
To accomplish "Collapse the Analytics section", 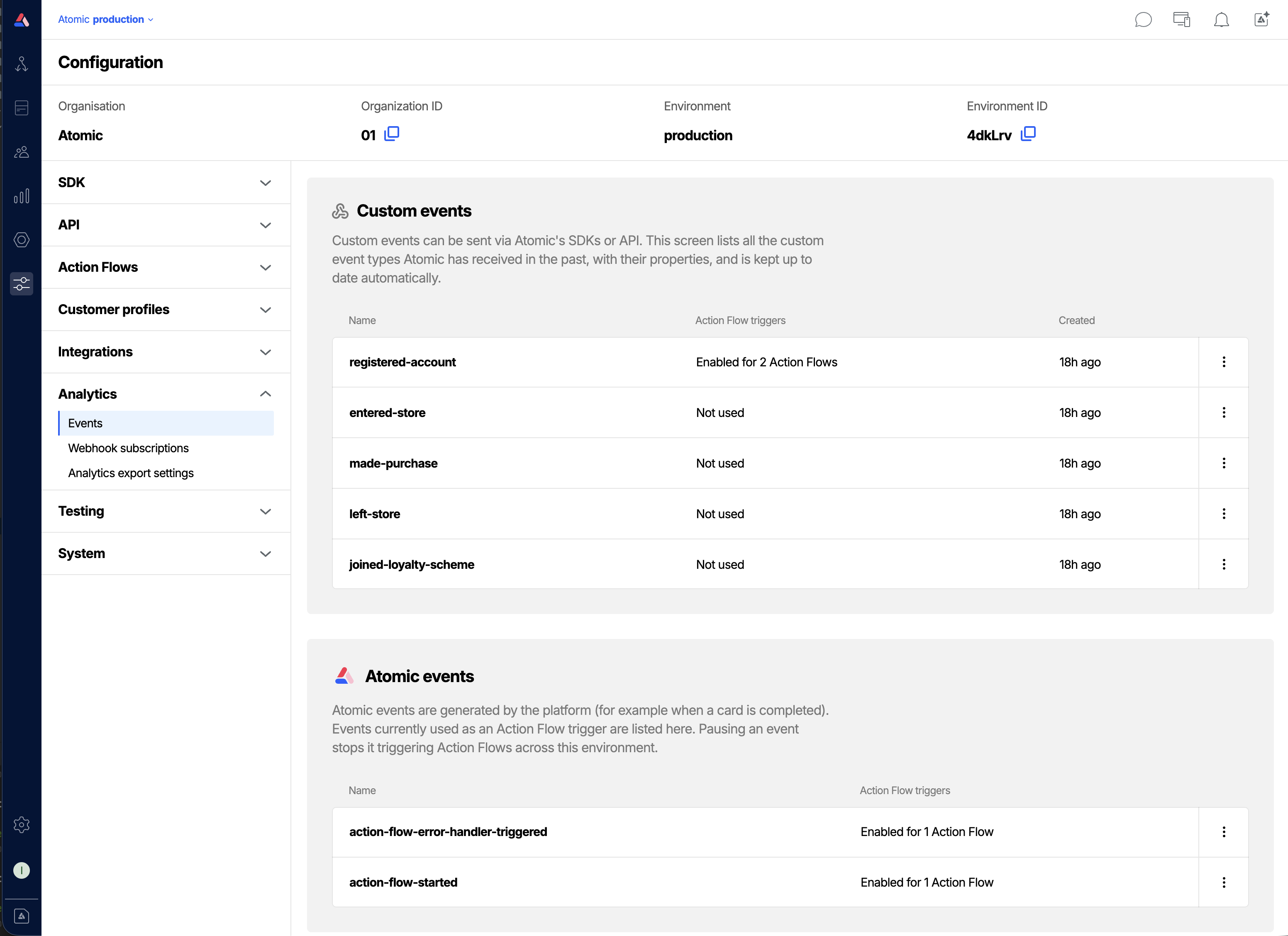I will pos(166,394).
